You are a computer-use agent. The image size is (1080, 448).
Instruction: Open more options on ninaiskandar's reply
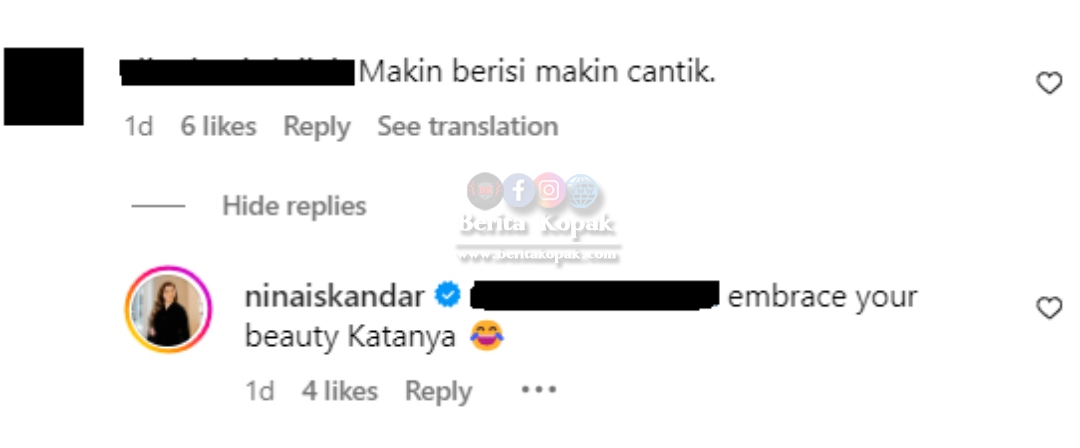click(539, 390)
